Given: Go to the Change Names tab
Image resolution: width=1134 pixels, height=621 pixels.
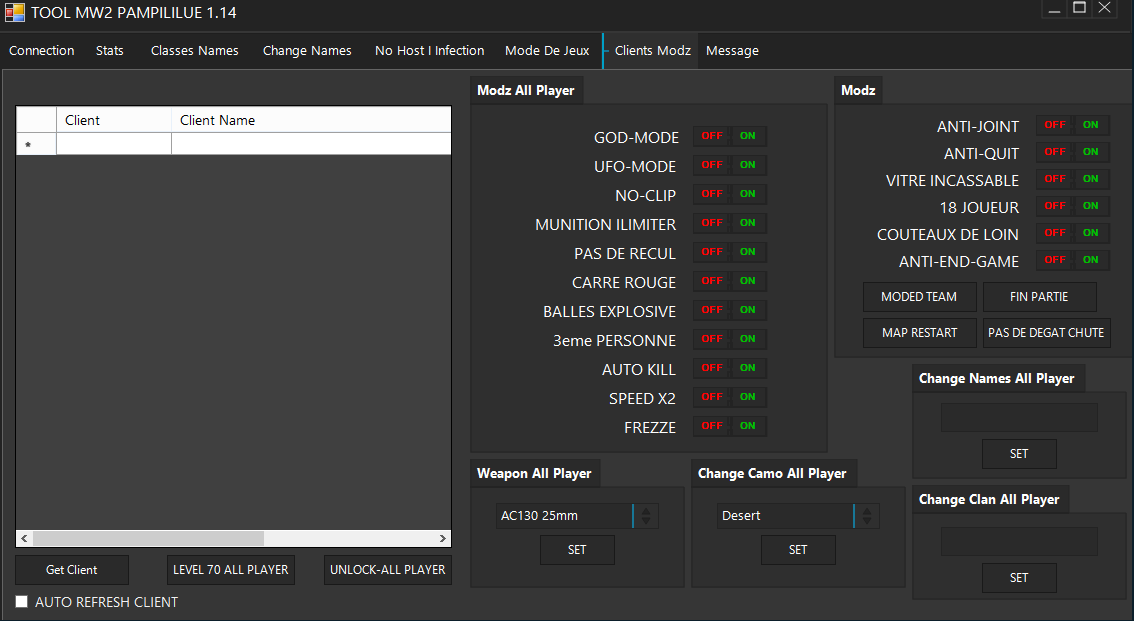Looking at the screenshot, I should tap(307, 51).
